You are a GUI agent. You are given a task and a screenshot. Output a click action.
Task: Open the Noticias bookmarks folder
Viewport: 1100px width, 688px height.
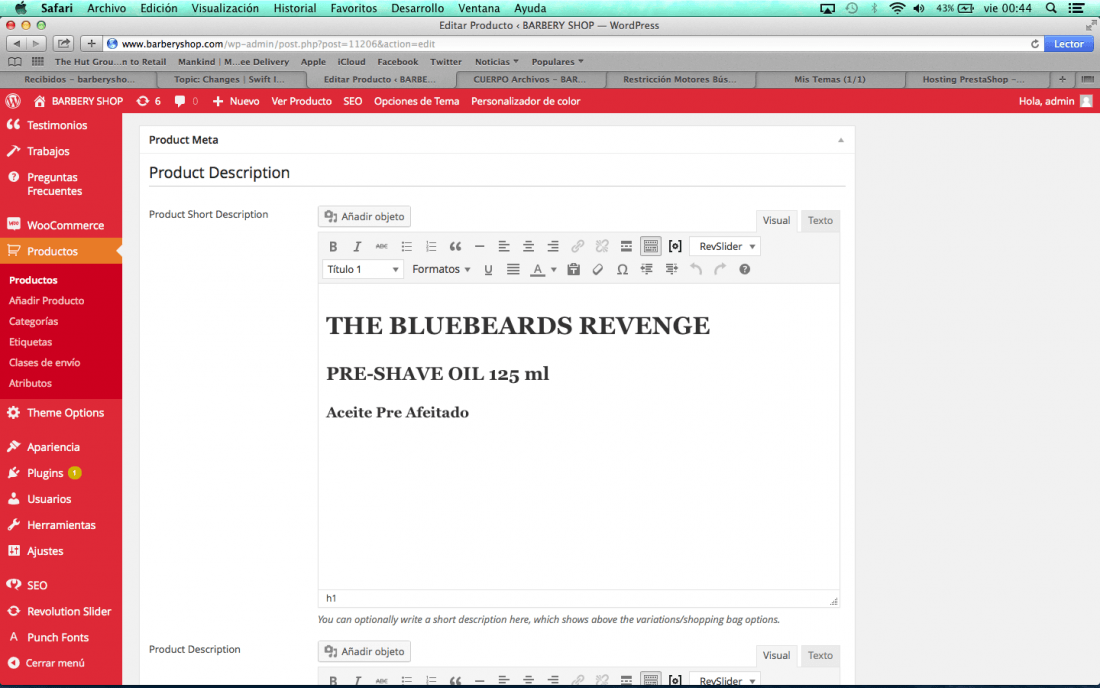pos(497,62)
